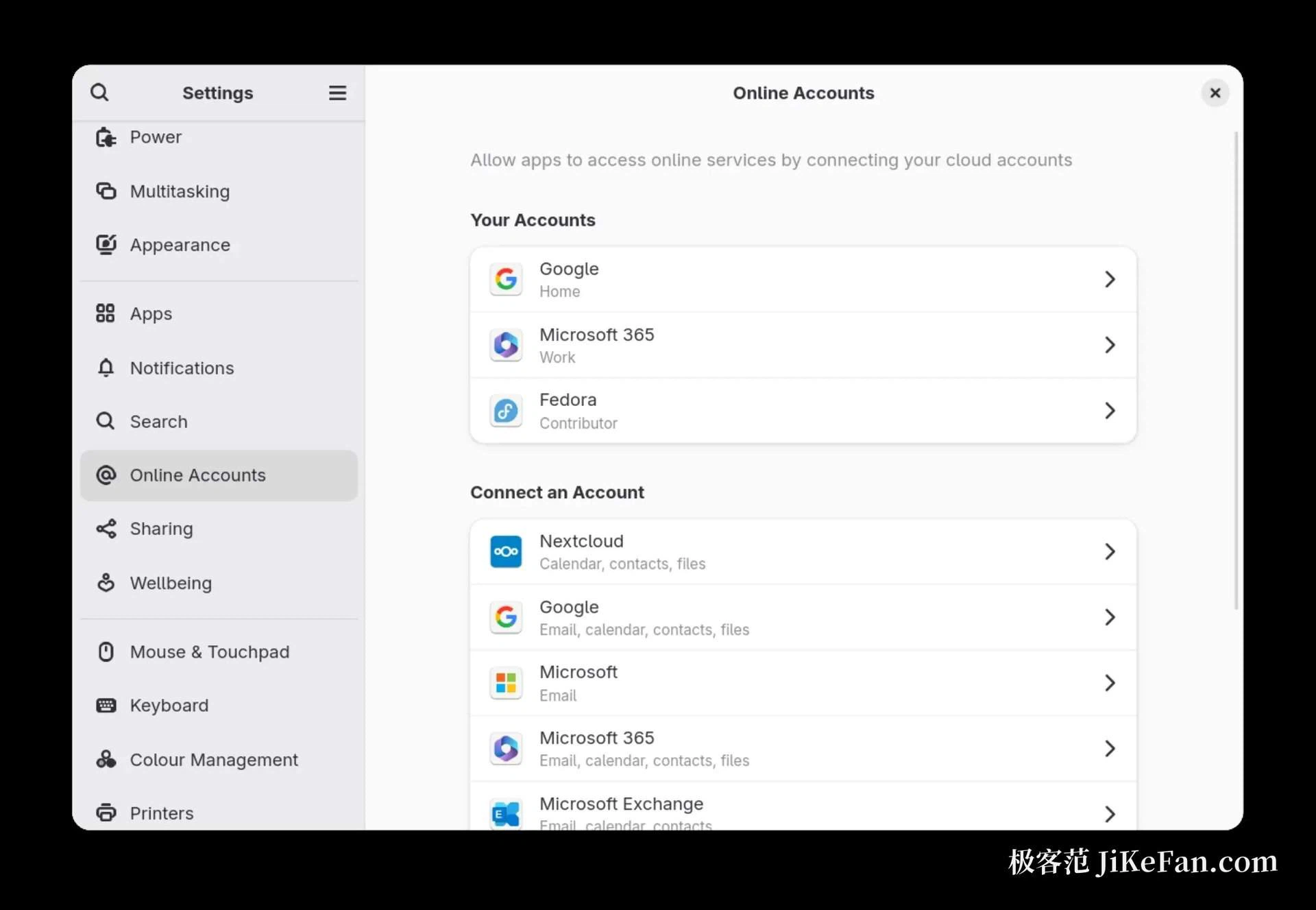Open Microsoft Exchange connection chevron

click(1110, 814)
